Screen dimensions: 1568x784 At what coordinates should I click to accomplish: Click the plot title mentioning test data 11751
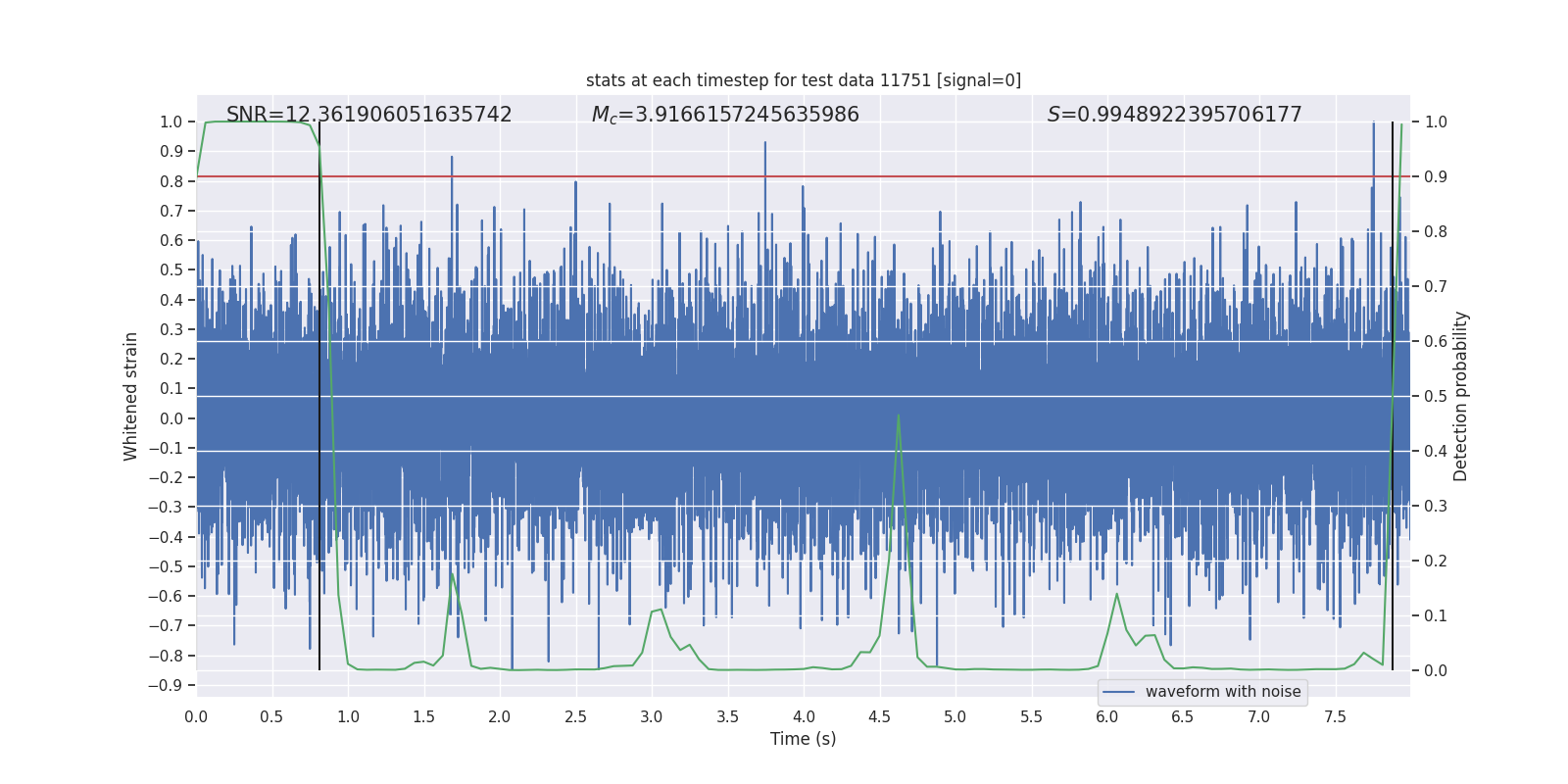coord(803,80)
